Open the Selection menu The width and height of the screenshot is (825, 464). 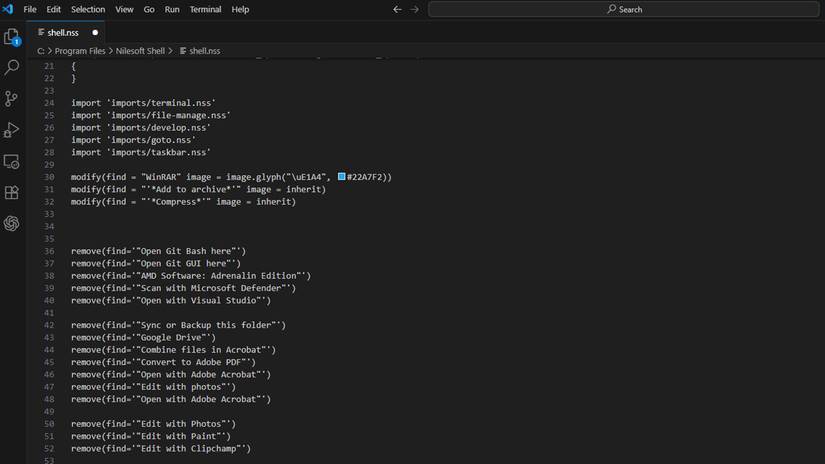(88, 9)
